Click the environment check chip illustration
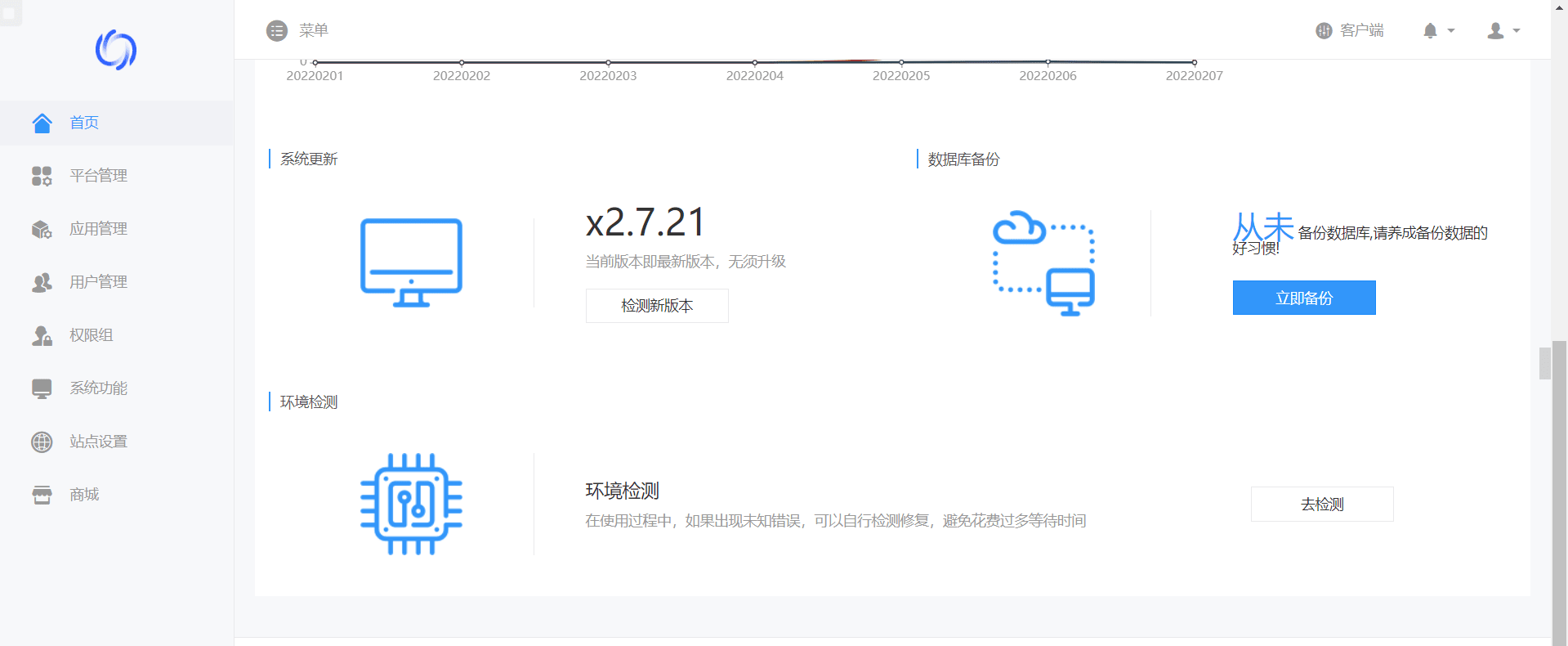 coord(411,504)
